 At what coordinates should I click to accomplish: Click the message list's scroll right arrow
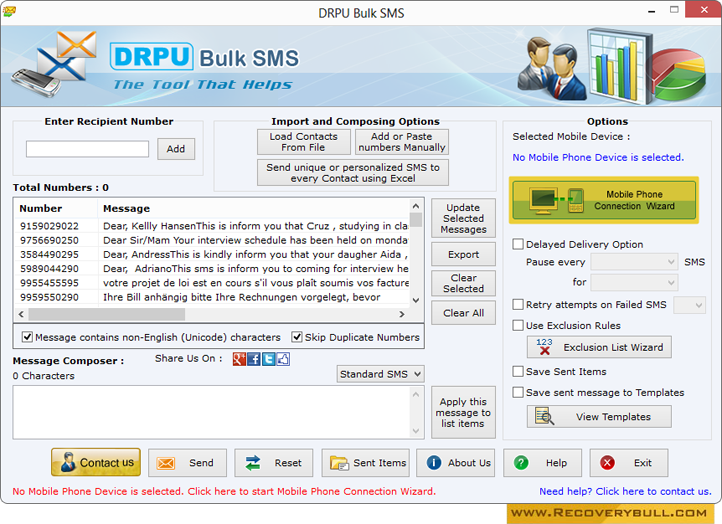click(402, 314)
